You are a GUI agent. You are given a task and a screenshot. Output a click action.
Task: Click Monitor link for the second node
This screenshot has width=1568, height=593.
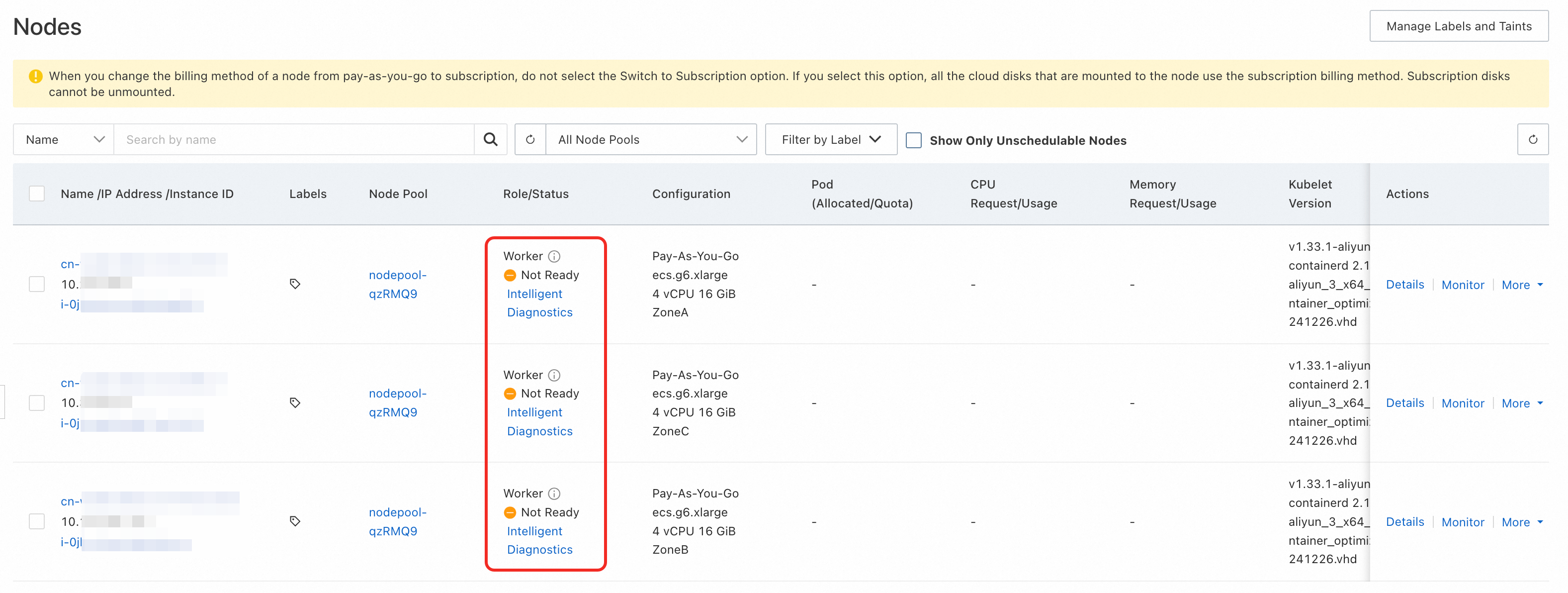1462,403
